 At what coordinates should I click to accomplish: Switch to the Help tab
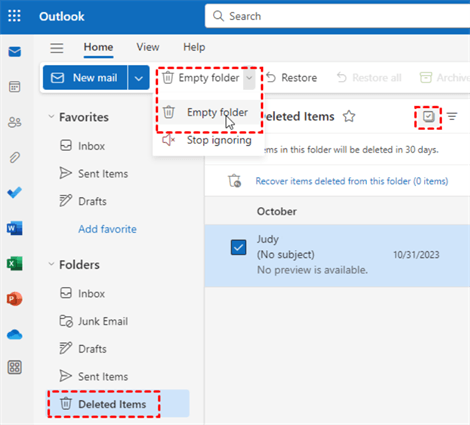pos(194,47)
